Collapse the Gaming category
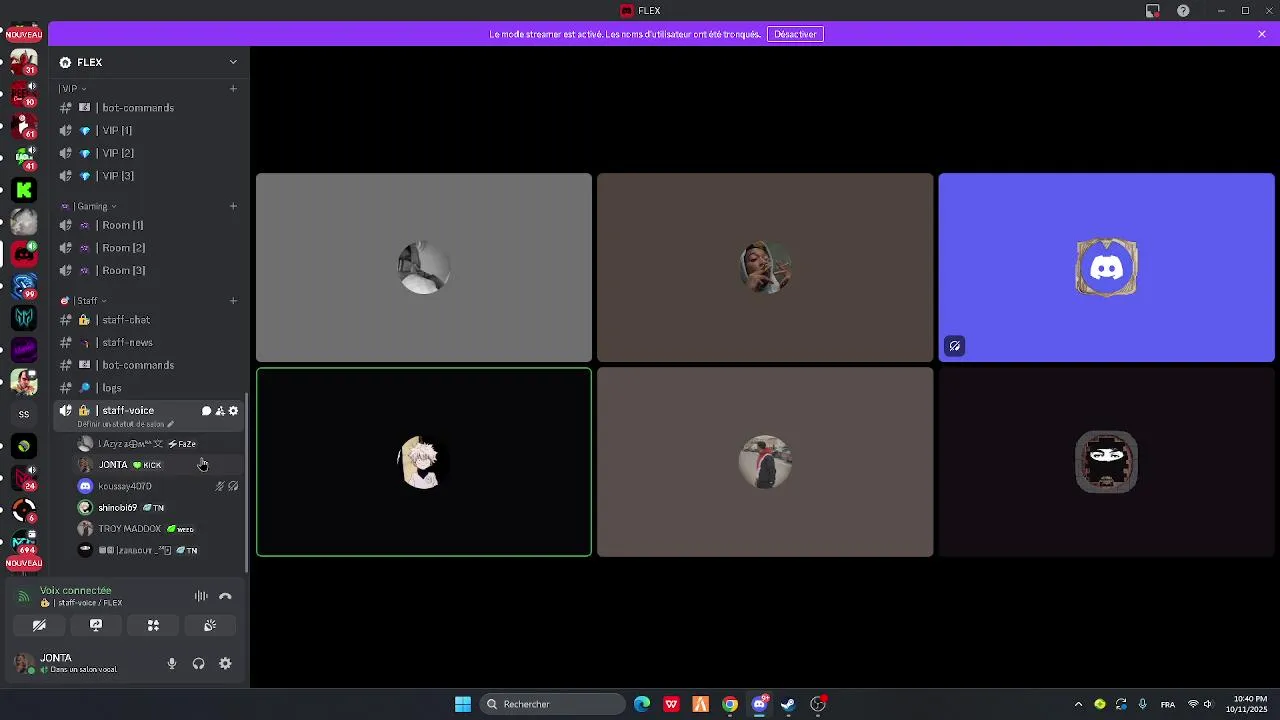Viewport: 1280px width, 720px height. [89, 206]
